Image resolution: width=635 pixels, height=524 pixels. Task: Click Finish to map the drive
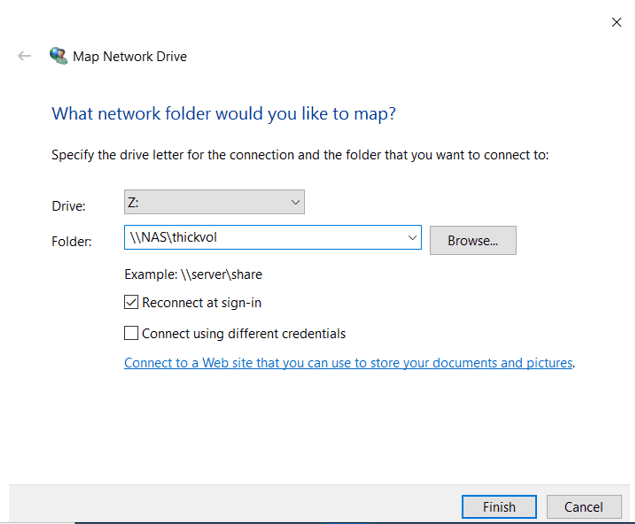[499, 507]
